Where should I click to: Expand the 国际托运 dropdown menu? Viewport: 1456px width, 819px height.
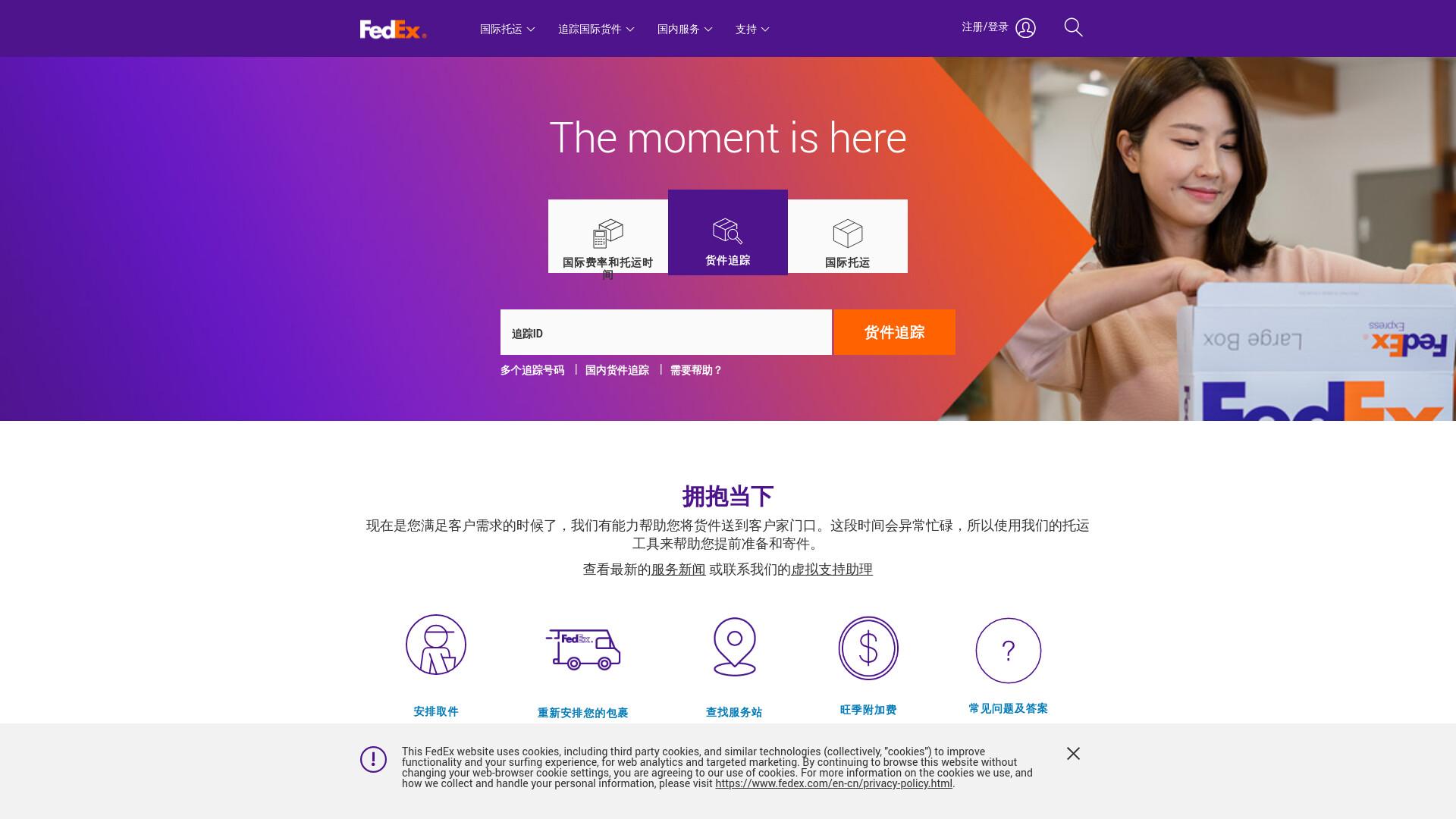pos(507,29)
